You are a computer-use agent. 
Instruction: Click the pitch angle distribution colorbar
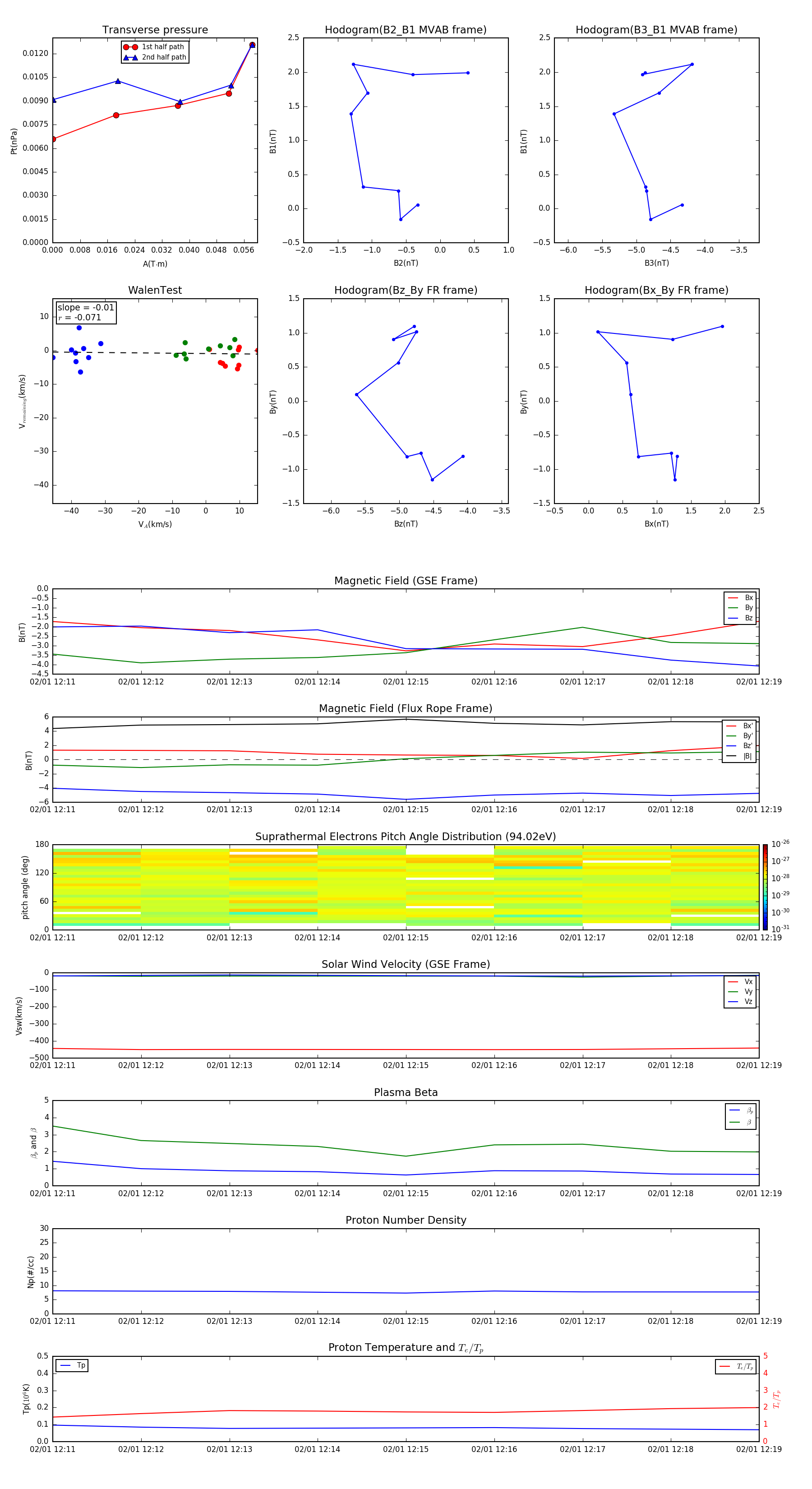(765, 887)
